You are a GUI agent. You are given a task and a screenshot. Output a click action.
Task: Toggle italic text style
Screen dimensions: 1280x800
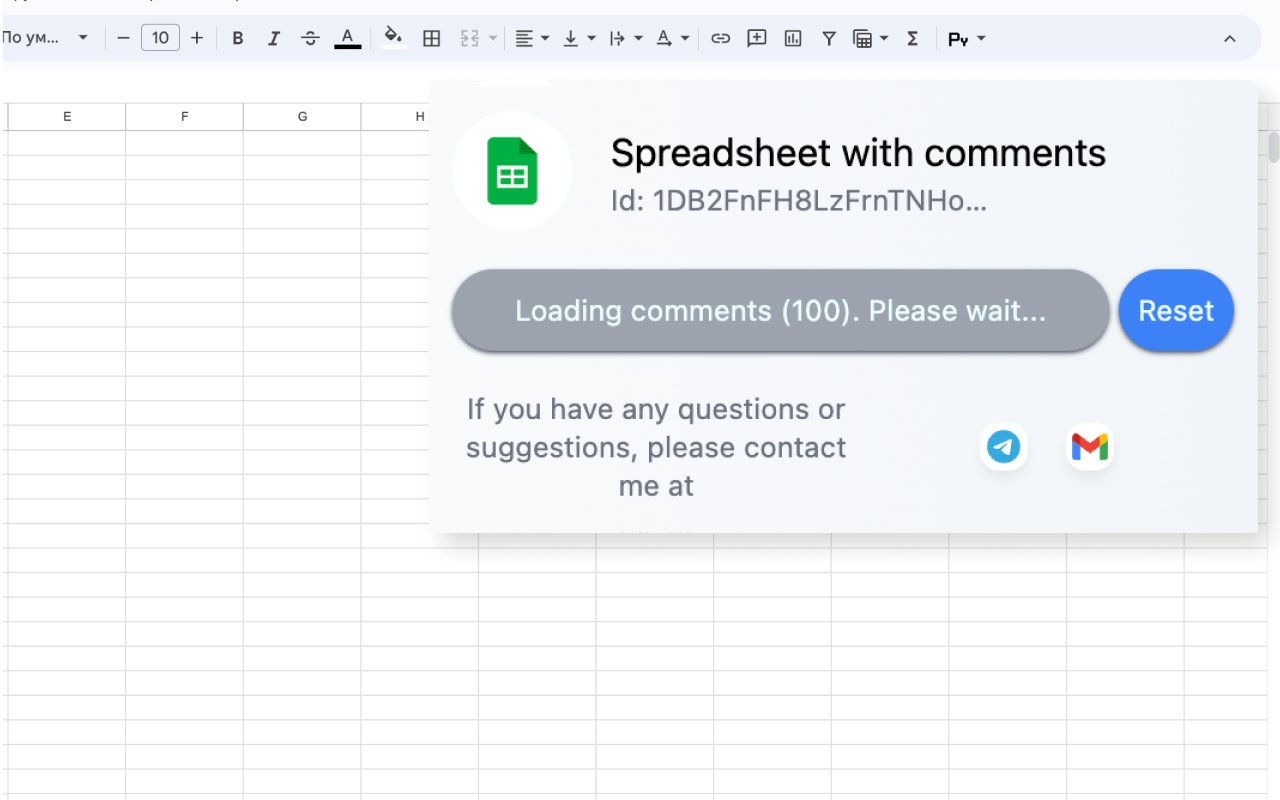coord(274,39)
